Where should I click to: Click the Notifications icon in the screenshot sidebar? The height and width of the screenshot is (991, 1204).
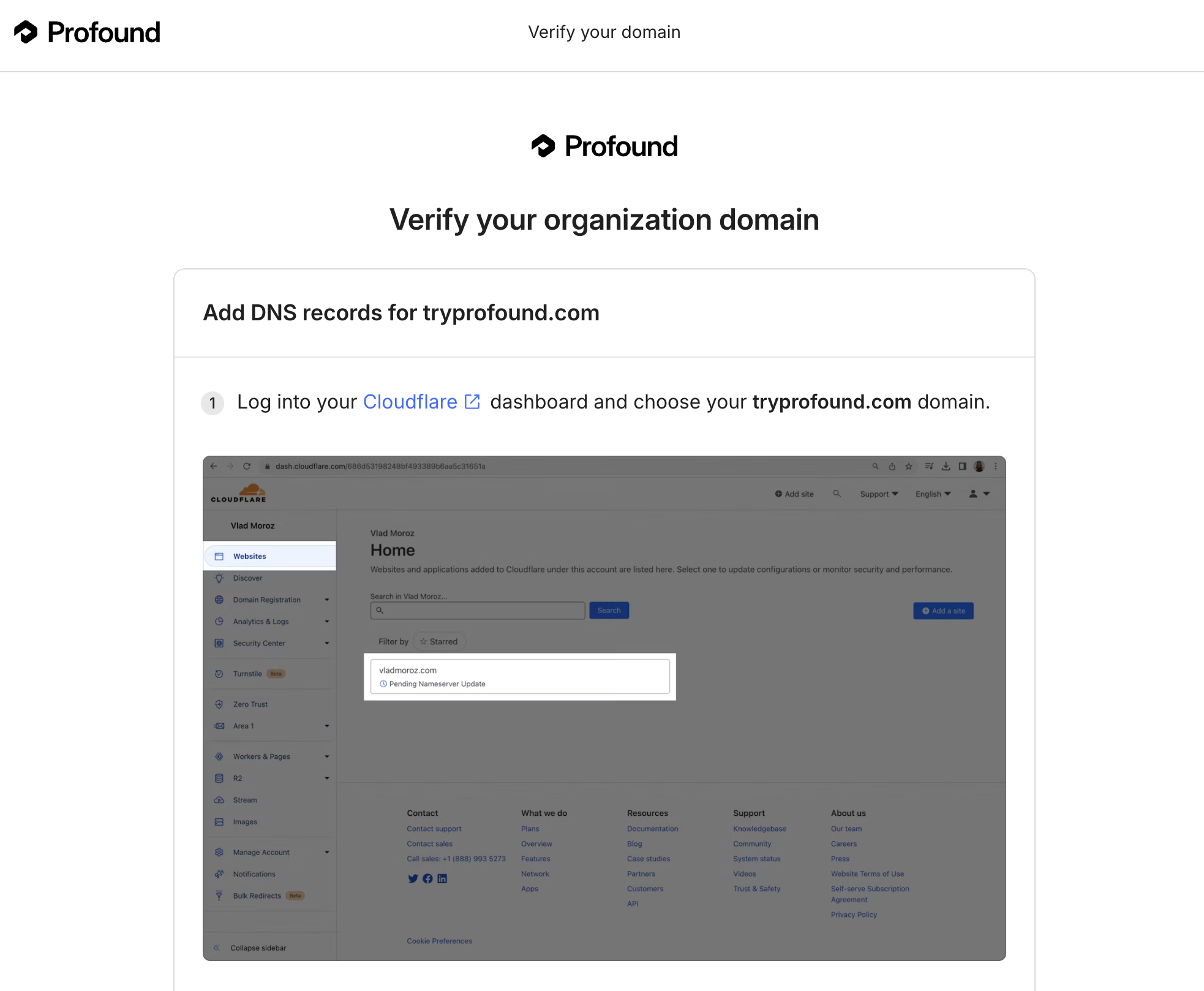point(219,874)
